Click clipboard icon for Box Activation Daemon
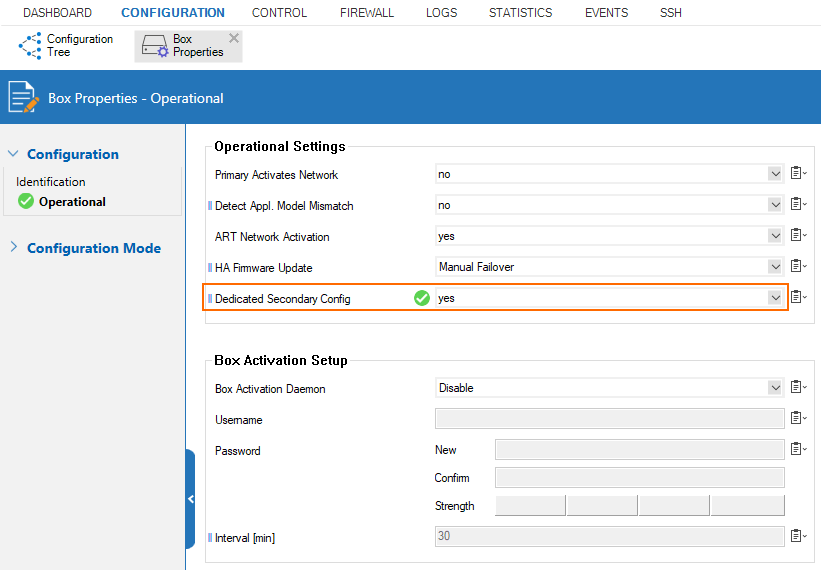Viewport: 821px width, 570px height. pos(798,386)
